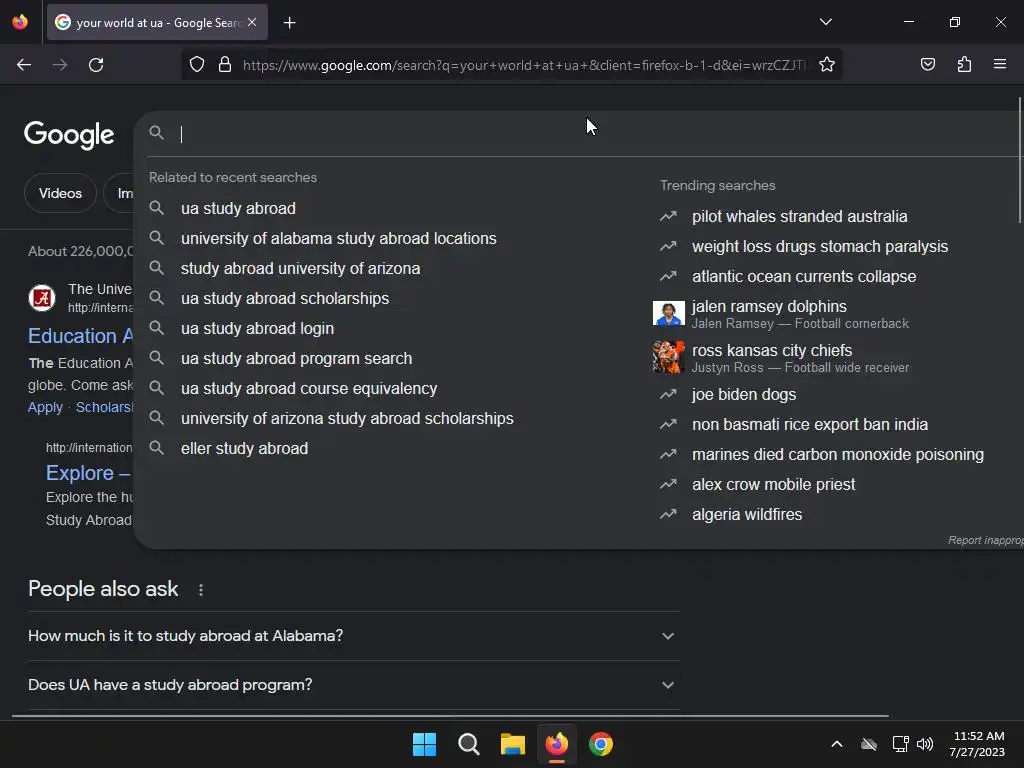1024x768 pixels.
Task: Open File Explorer from taskbar
Action: tap(513, 744)
